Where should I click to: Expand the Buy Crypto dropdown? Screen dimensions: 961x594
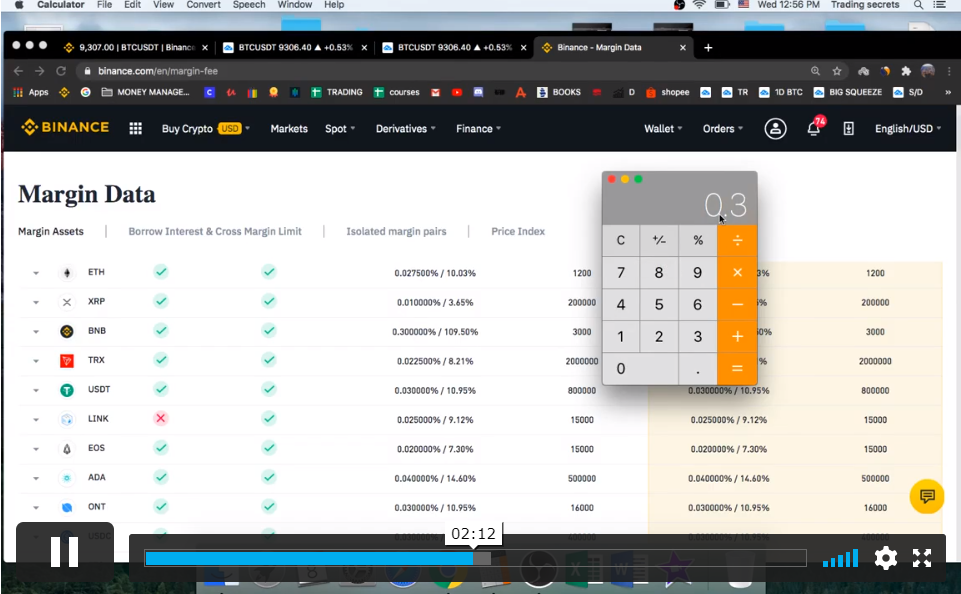pos(206,129)
